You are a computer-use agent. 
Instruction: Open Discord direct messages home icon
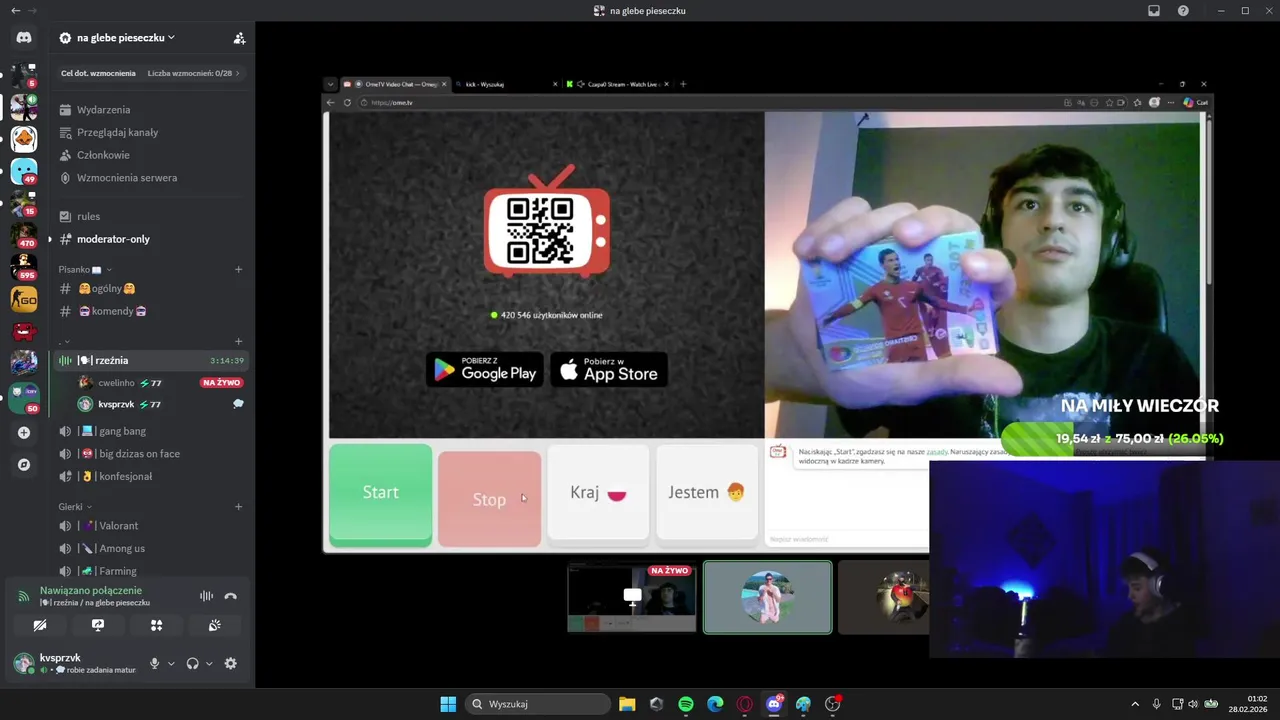click(24, 38)
